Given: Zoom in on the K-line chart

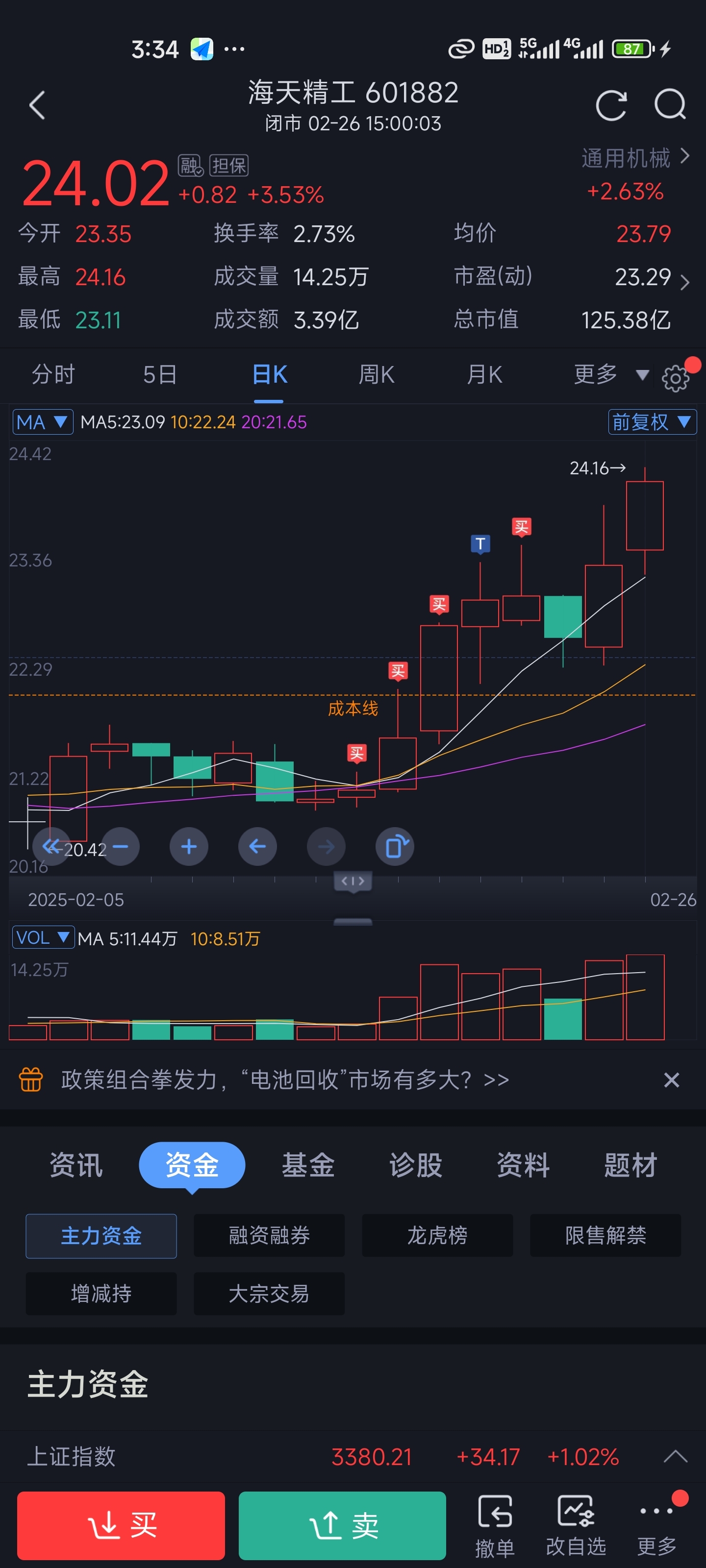Looking at the screenshot, I should point(189,847).
